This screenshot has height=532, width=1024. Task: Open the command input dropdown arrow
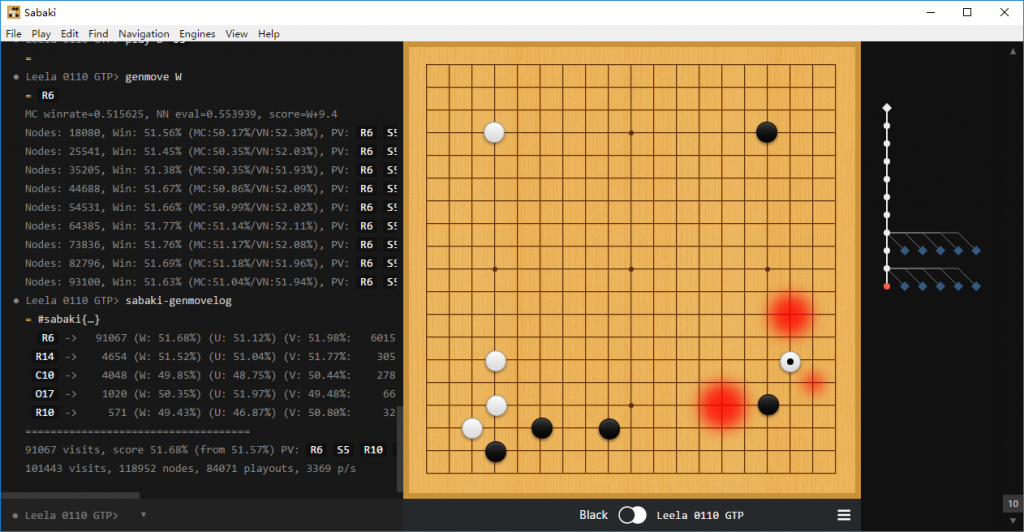pos(144,514)
